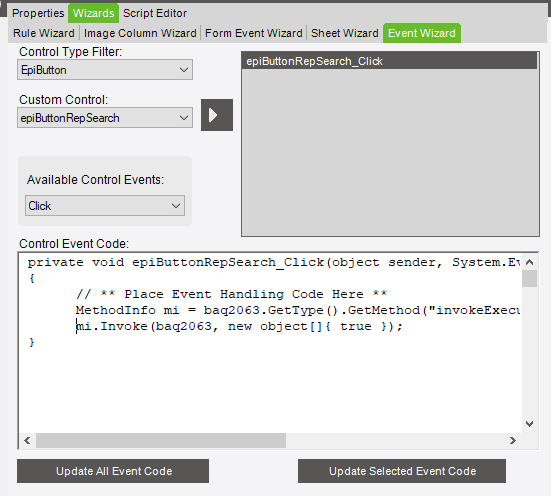Open the Custom Control dropdown
This screenshot has height=496, width=551.
click(105, 117)
